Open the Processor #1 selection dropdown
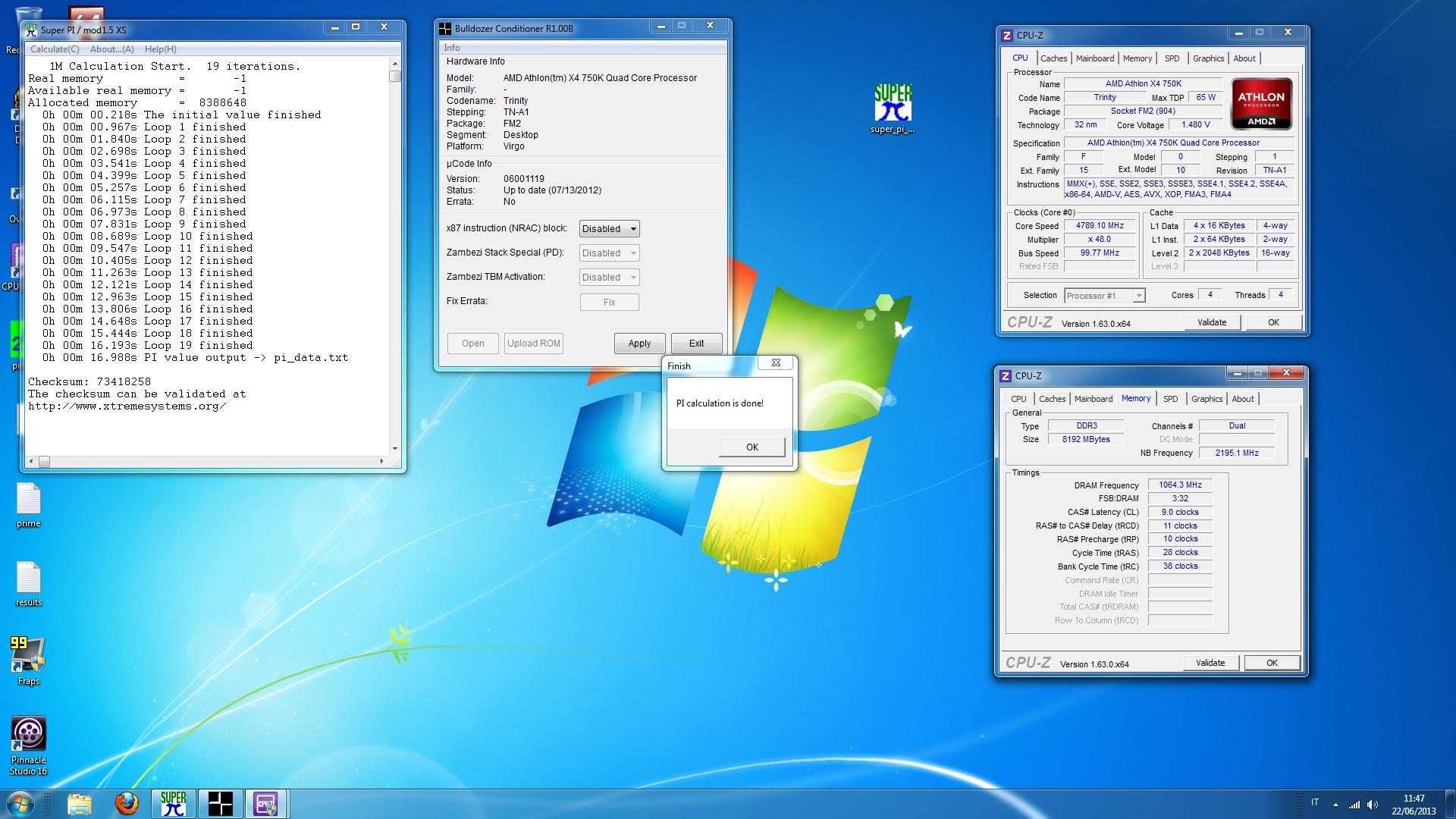Screen dimensions: 1456x819 pyautogui.click(x=1104, y=296)
